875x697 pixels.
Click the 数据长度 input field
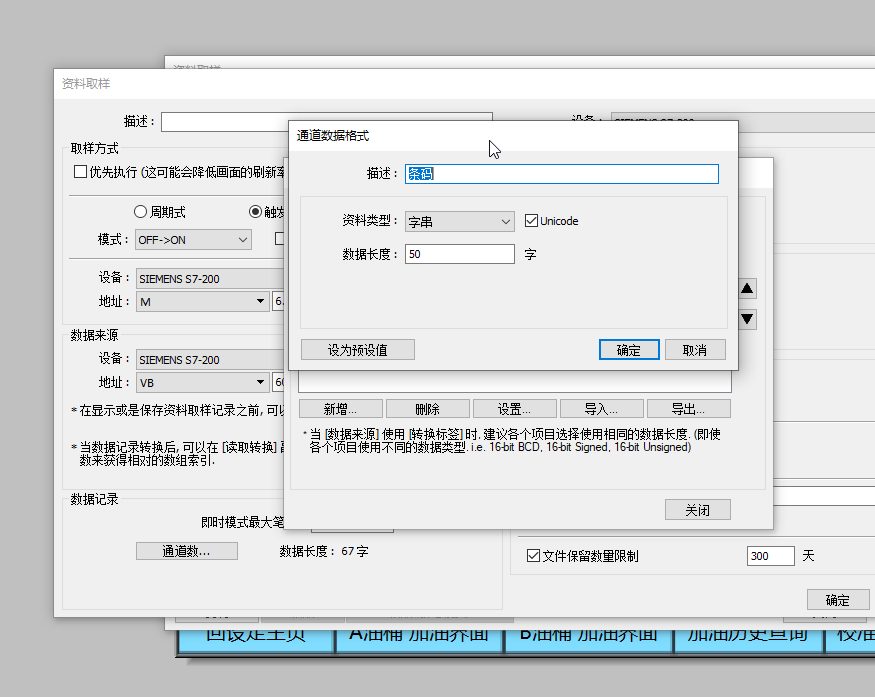point(459,254)
